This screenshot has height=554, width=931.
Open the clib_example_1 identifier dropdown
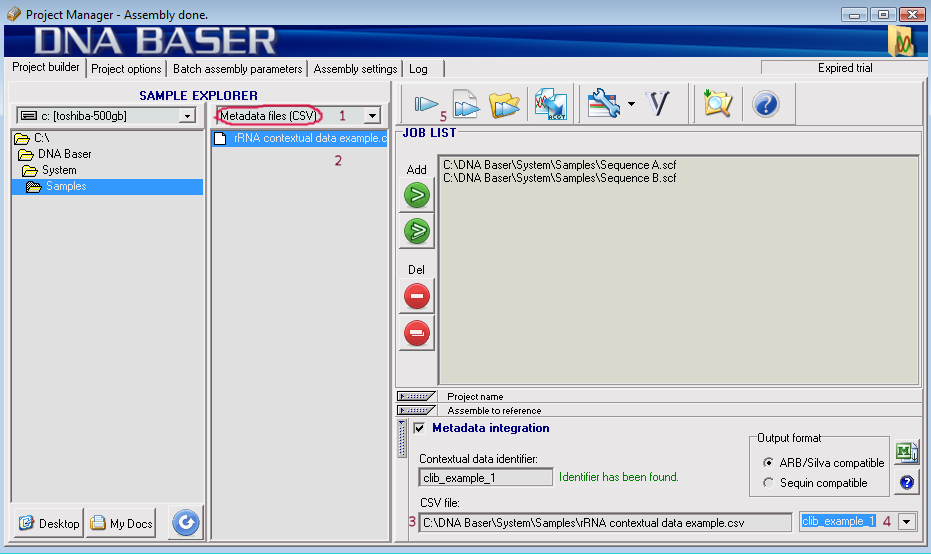[907, 522]
